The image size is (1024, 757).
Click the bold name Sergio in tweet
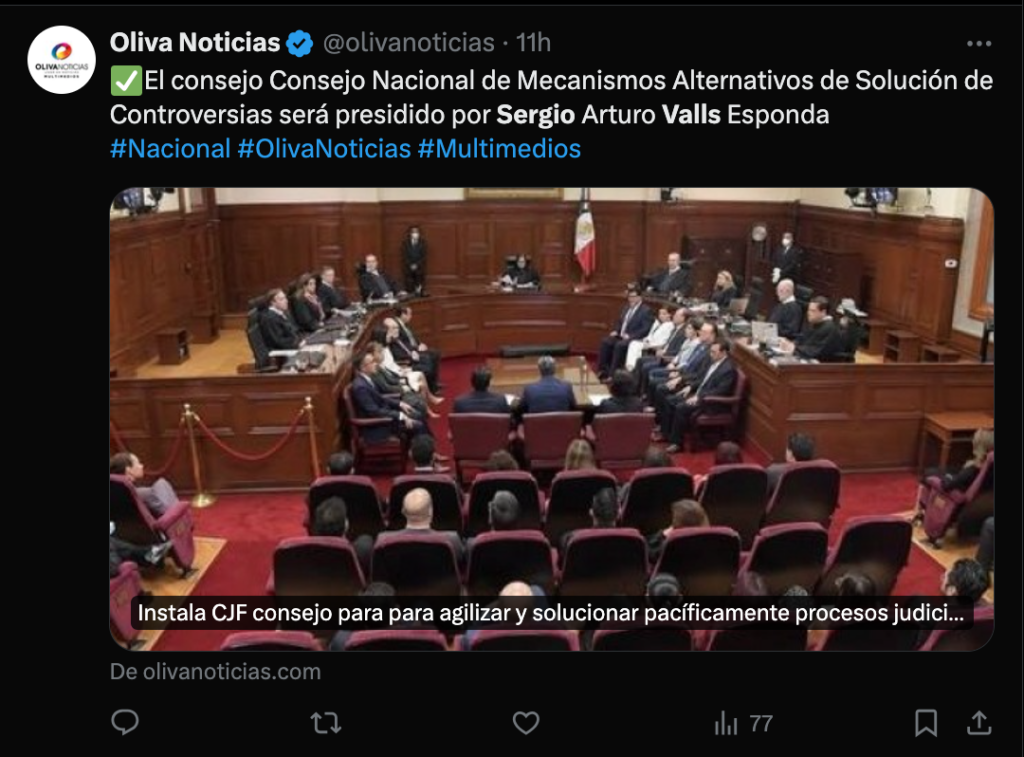click(536, 115)
